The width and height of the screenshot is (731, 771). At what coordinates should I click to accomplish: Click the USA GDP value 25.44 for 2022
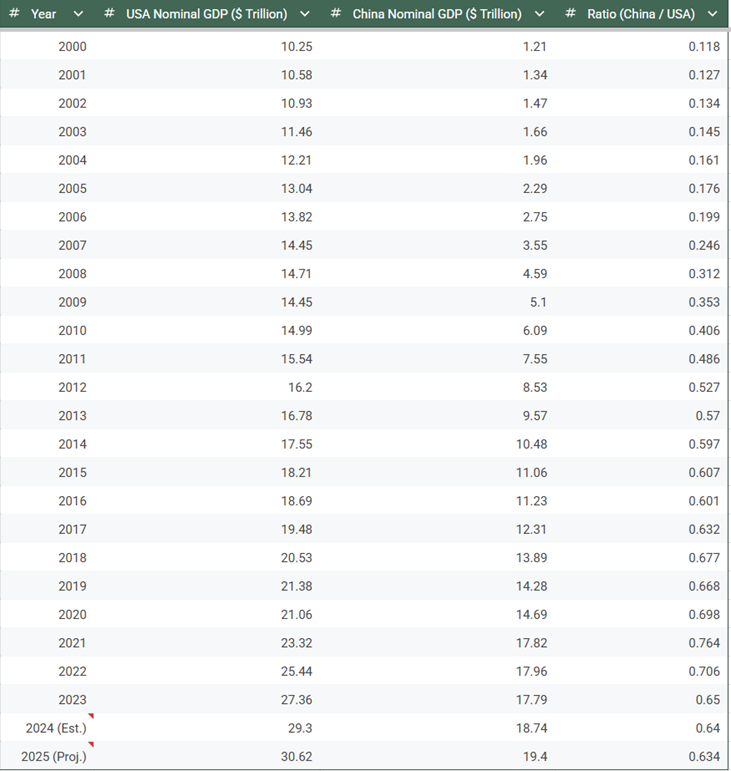point(296,671)
